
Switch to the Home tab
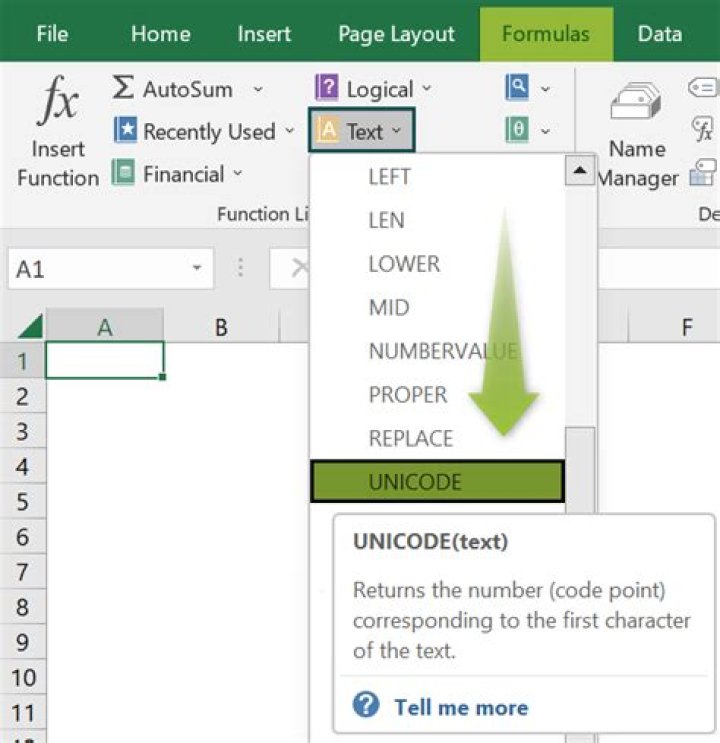pyautogui.click(x=161, y=34)
